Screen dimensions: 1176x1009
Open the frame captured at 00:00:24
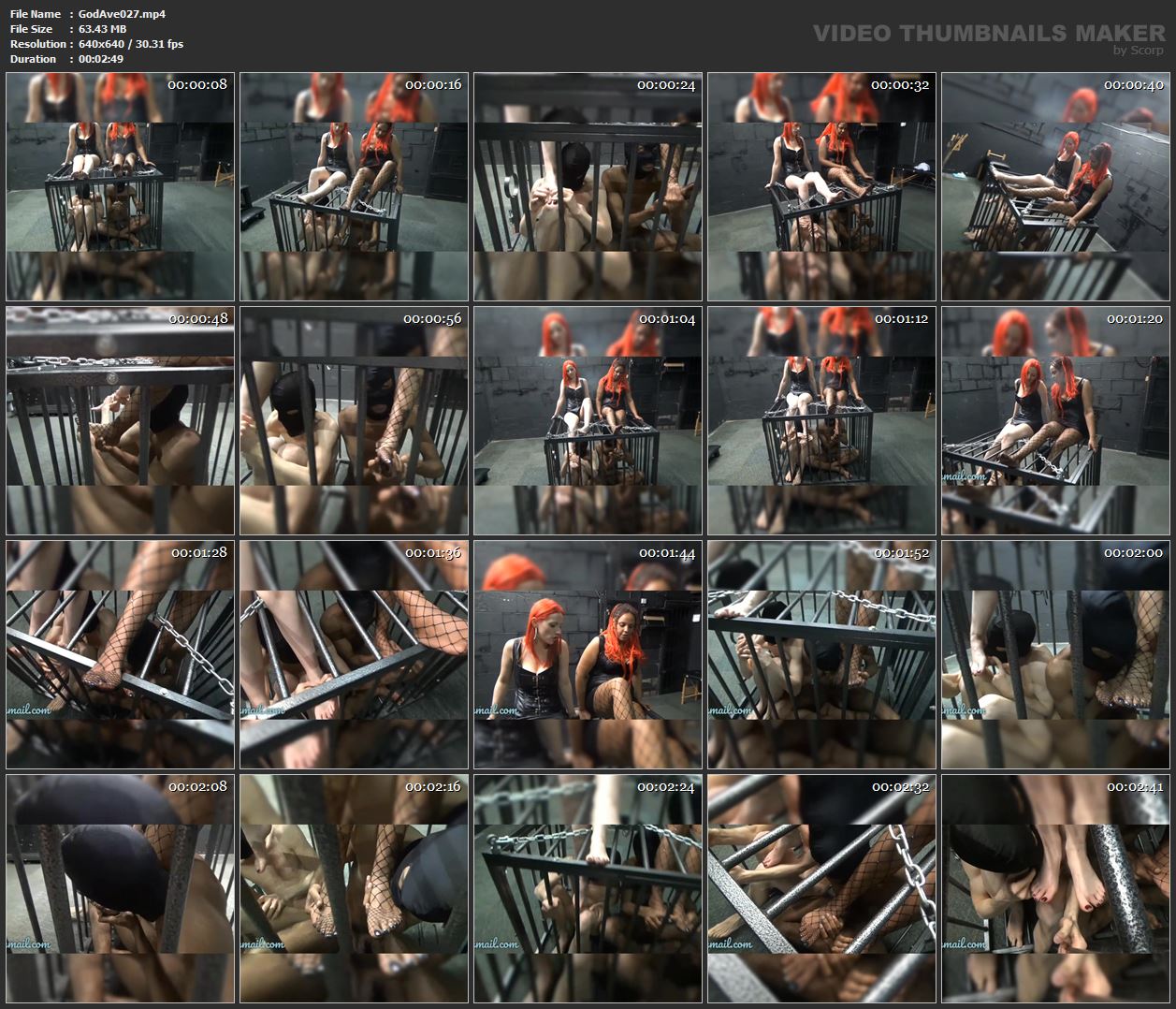point(587,186)
